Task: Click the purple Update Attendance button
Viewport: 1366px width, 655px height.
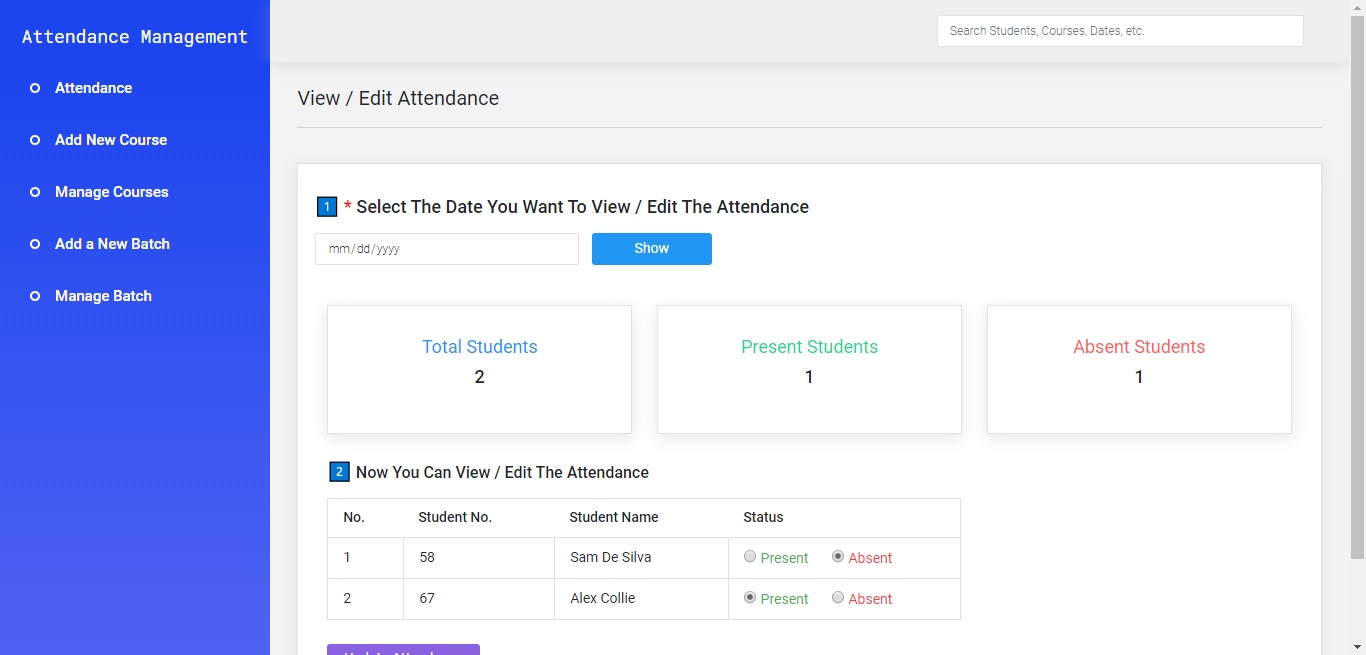Action: pyautogui.click(x=403, y=650)
